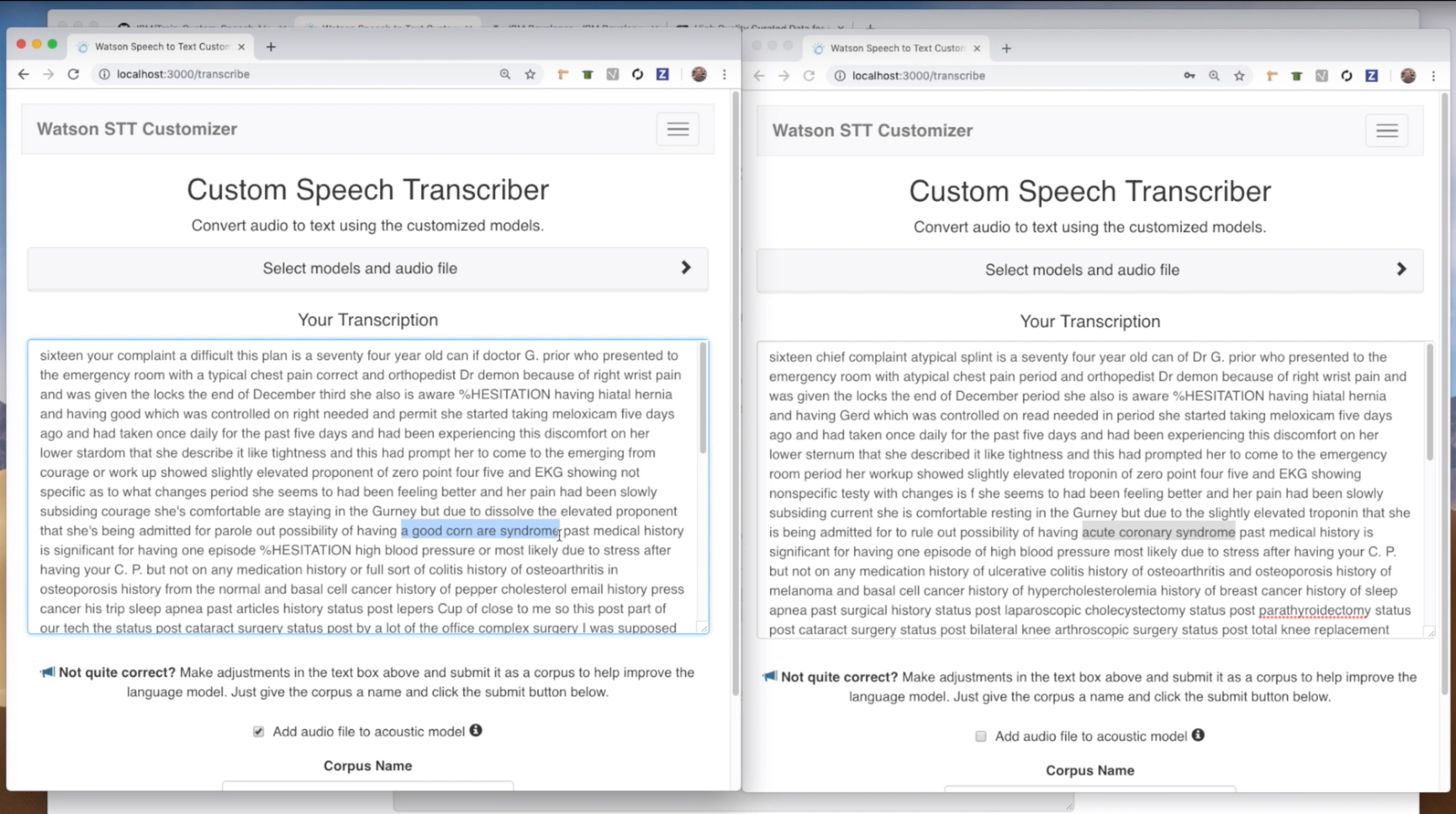Image resolution: width=1456 pixels, height=814 pixels.
Task: Uncheck 'Add audio file to acoustic model' in left window
Action: 259,731
